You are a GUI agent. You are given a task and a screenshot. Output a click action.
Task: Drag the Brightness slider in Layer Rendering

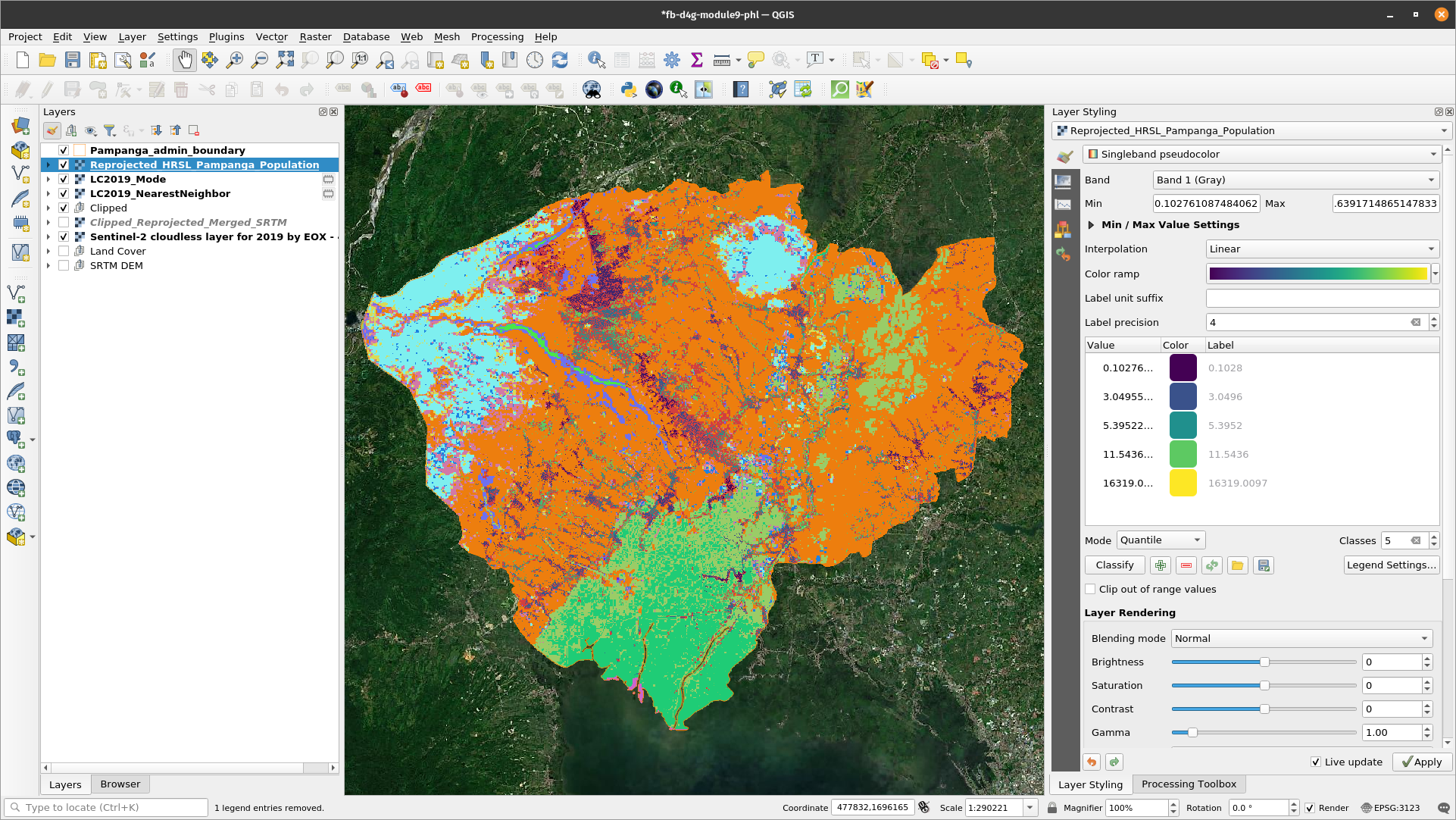tap(1263, 662)
